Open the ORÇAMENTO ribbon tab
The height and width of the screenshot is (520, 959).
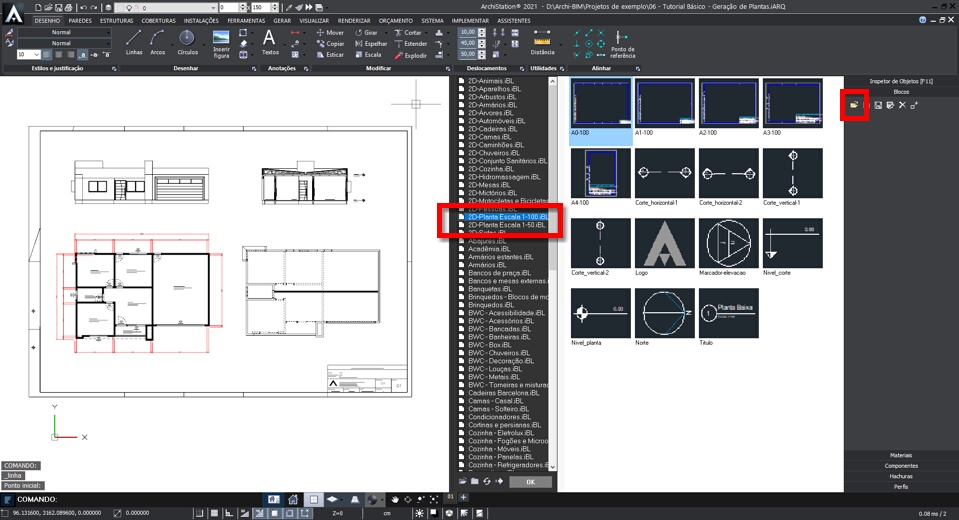click(396, 21)
